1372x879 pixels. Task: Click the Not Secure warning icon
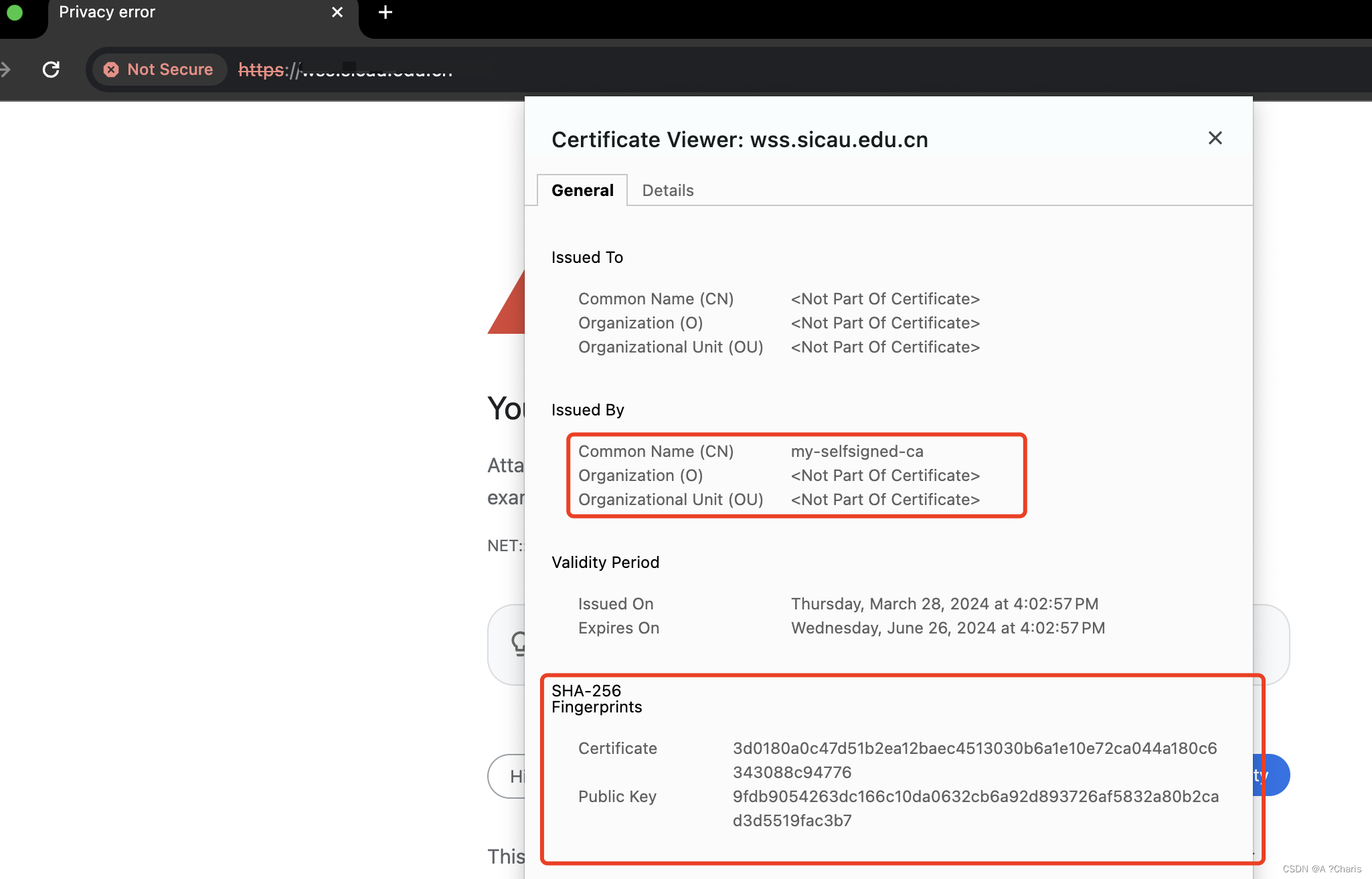point(111,70)
